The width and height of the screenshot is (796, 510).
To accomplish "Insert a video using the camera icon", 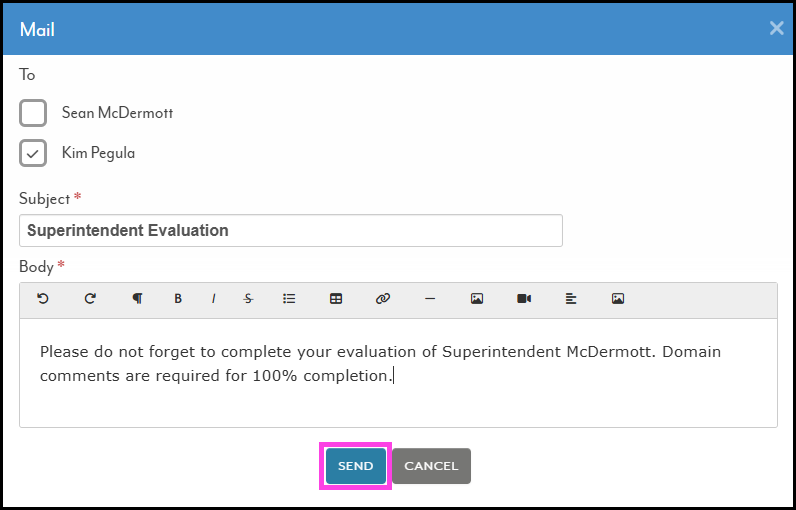I will 524,298.
